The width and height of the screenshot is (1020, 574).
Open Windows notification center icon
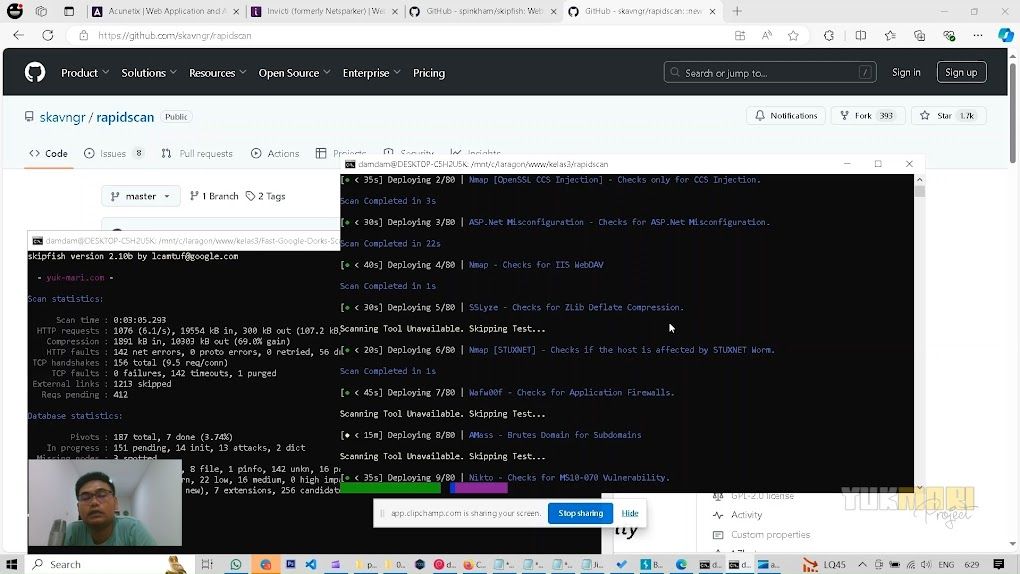click(999, 564)
